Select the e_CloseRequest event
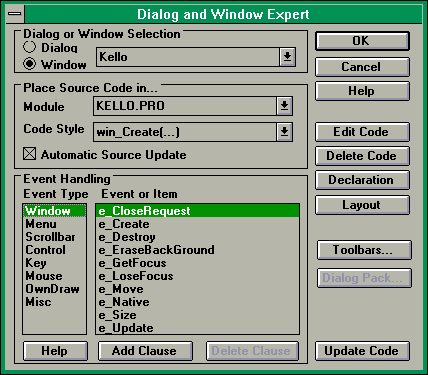428x375 pixels. click(x=197, y=211)
